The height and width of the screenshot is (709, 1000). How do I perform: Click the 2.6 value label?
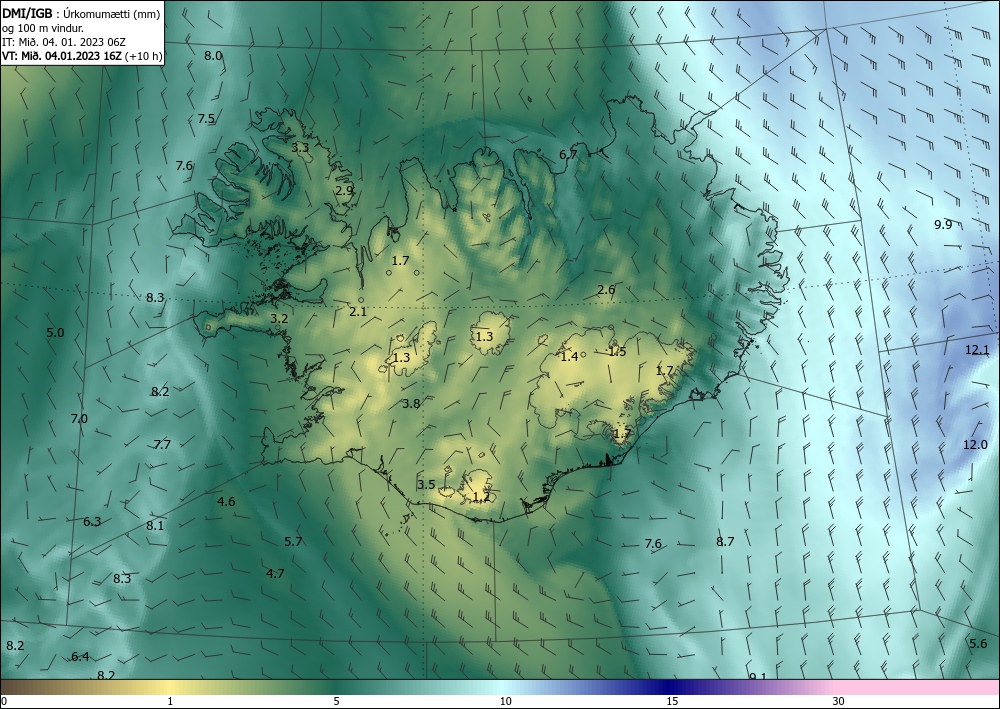[606, 289]
